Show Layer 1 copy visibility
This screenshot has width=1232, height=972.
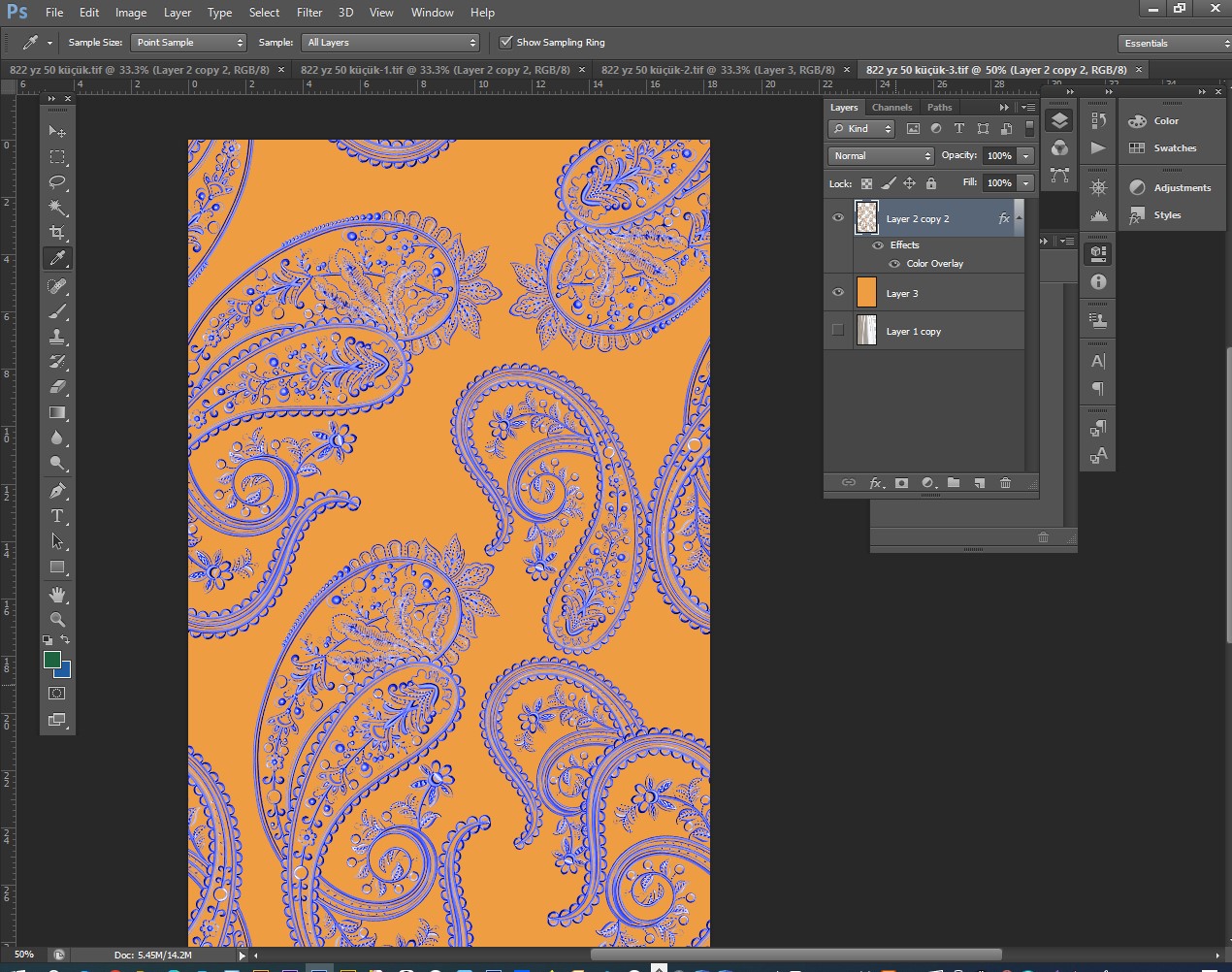[838, 331]
